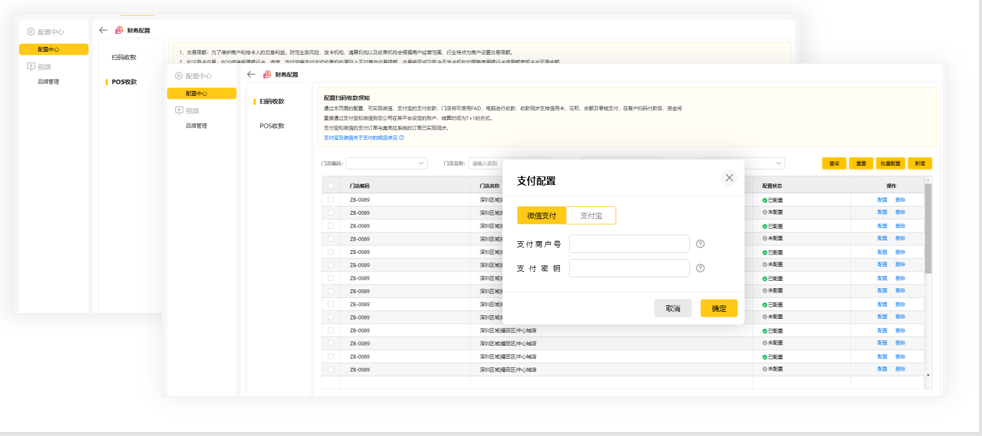Click info icon after the payment rules link
The height and width of the screenshot is (436, 982).
401,137
